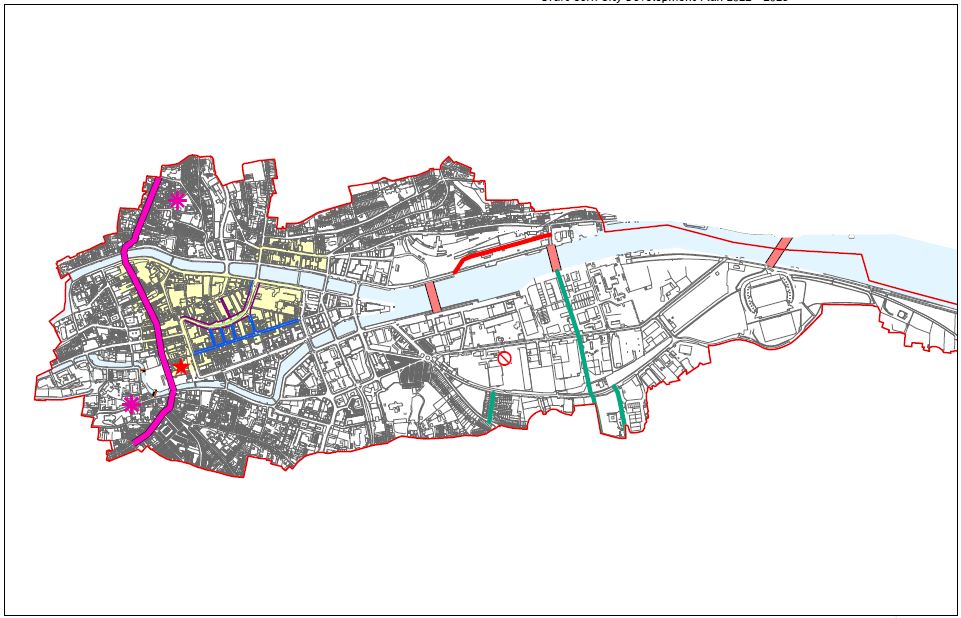The height and width of the screenshot is (618, 961).
Task: Select the upper pink asterisk symbol
Action: [x=177, y=200]
